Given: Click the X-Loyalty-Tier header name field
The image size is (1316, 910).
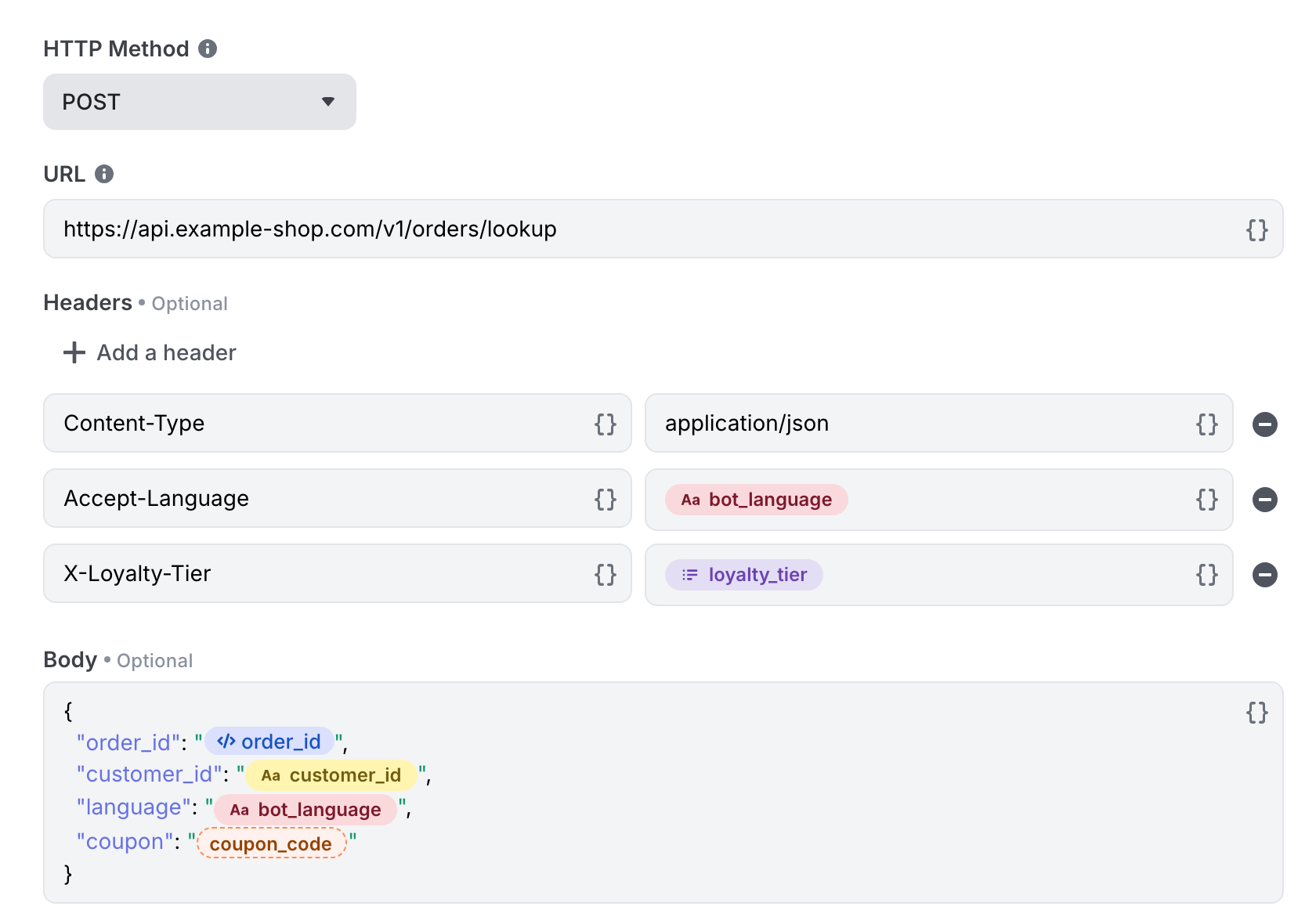Looking at the screenshot, I should [x=338, y=573].
